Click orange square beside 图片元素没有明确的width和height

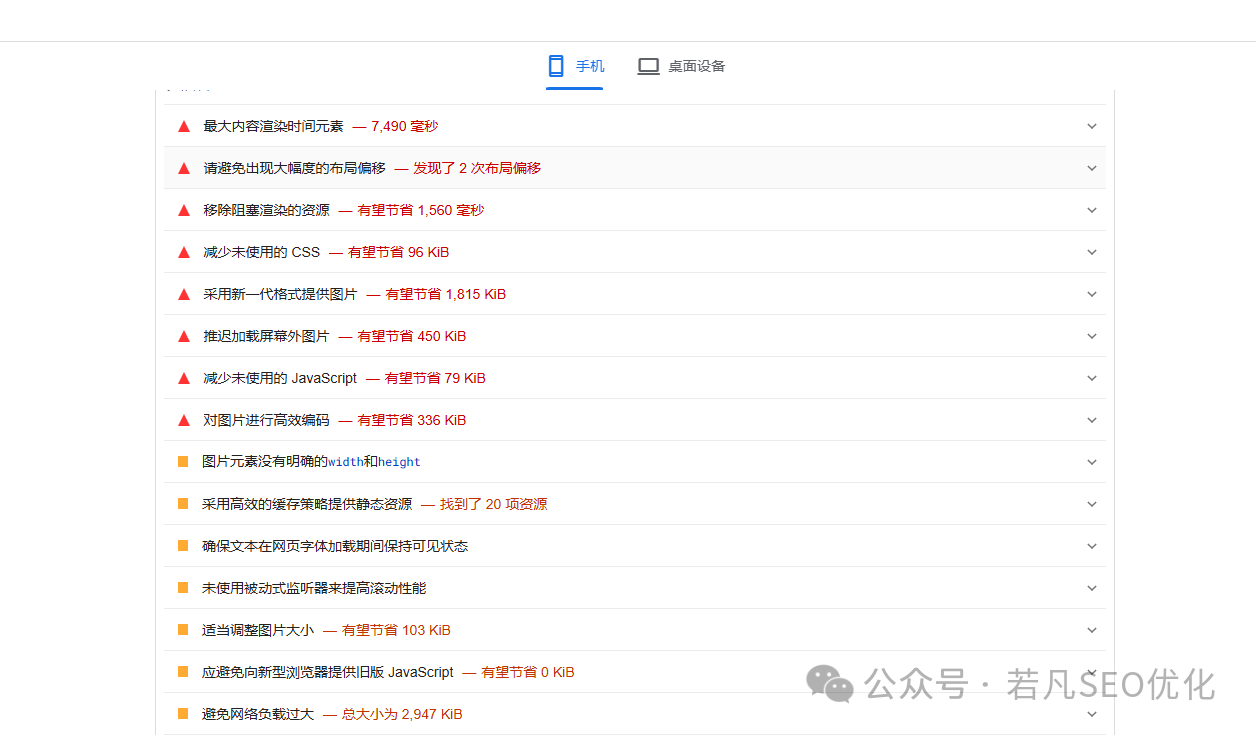183,462
